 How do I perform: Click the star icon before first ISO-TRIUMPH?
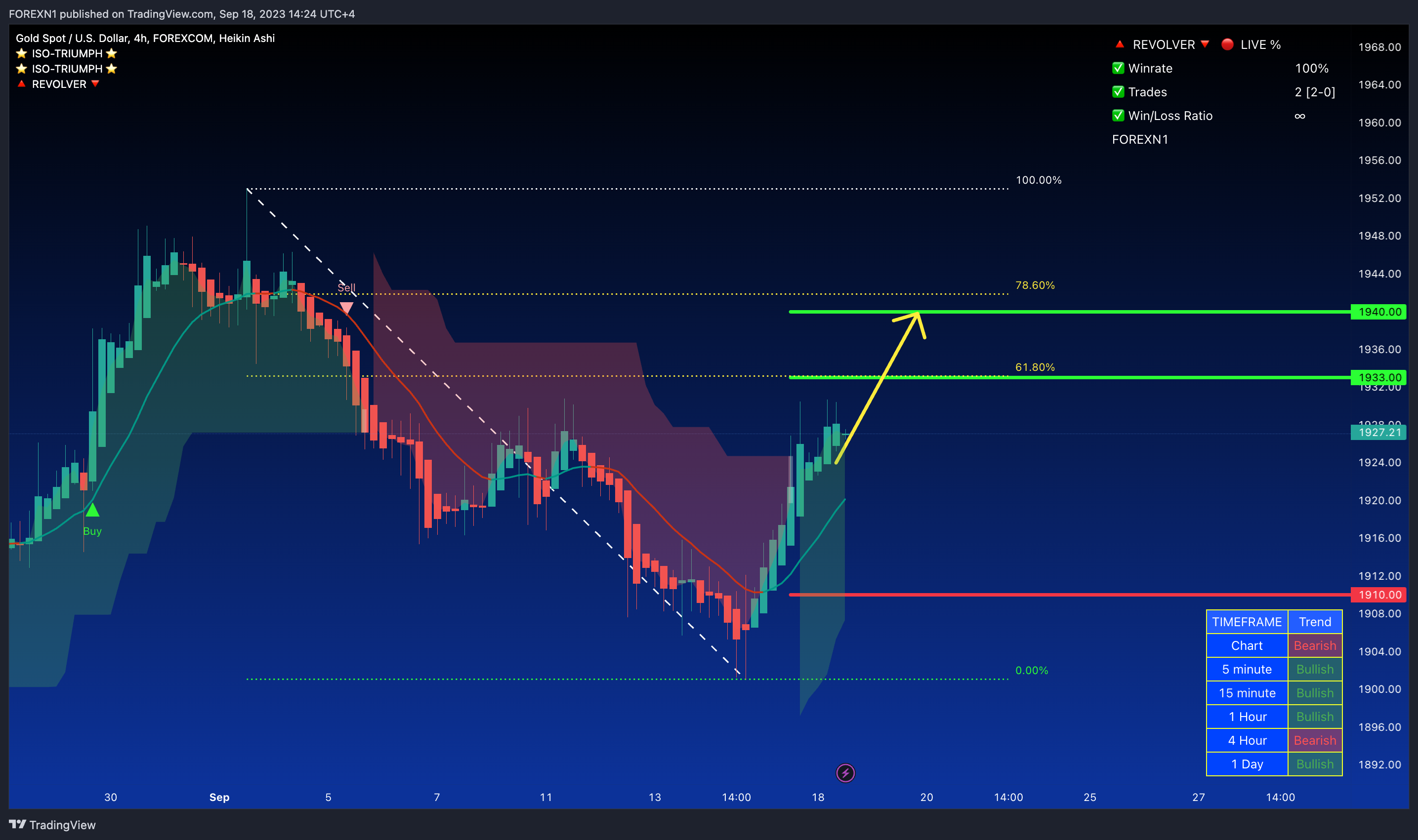click(x=22, y=53)
